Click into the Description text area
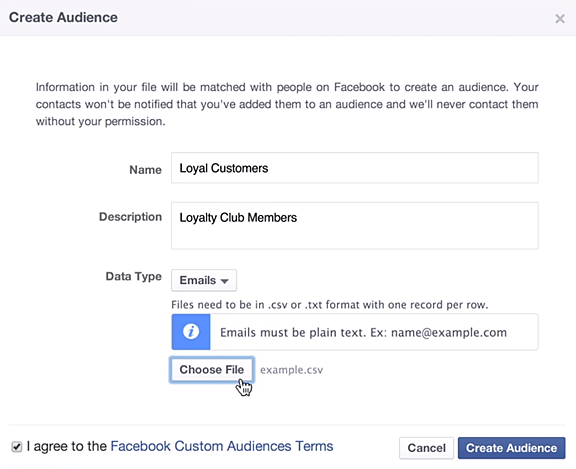Image resolution: width=576 pixels, height=469 pixels. point(354,226)
